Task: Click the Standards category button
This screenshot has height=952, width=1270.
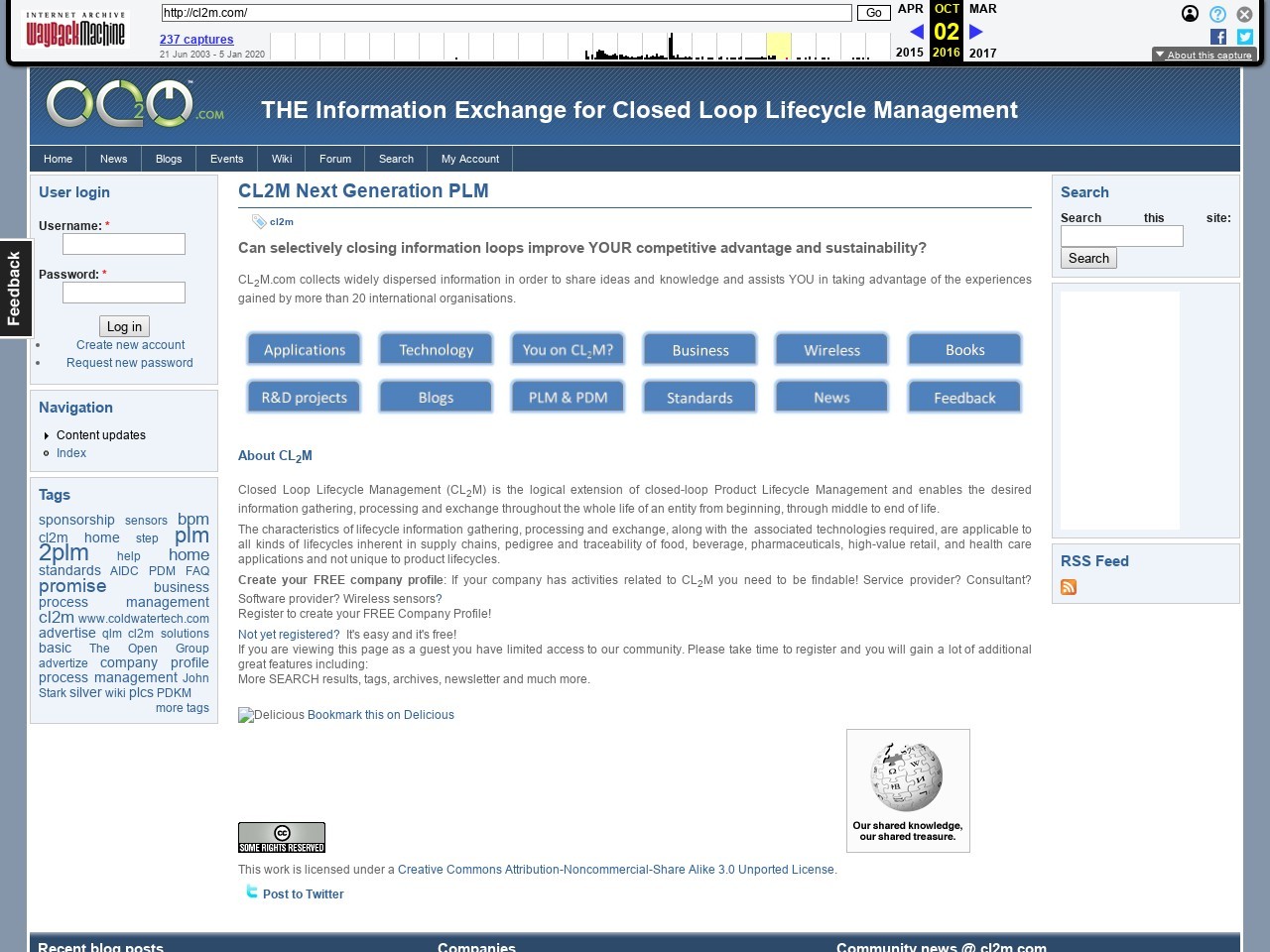Action: 699,398
